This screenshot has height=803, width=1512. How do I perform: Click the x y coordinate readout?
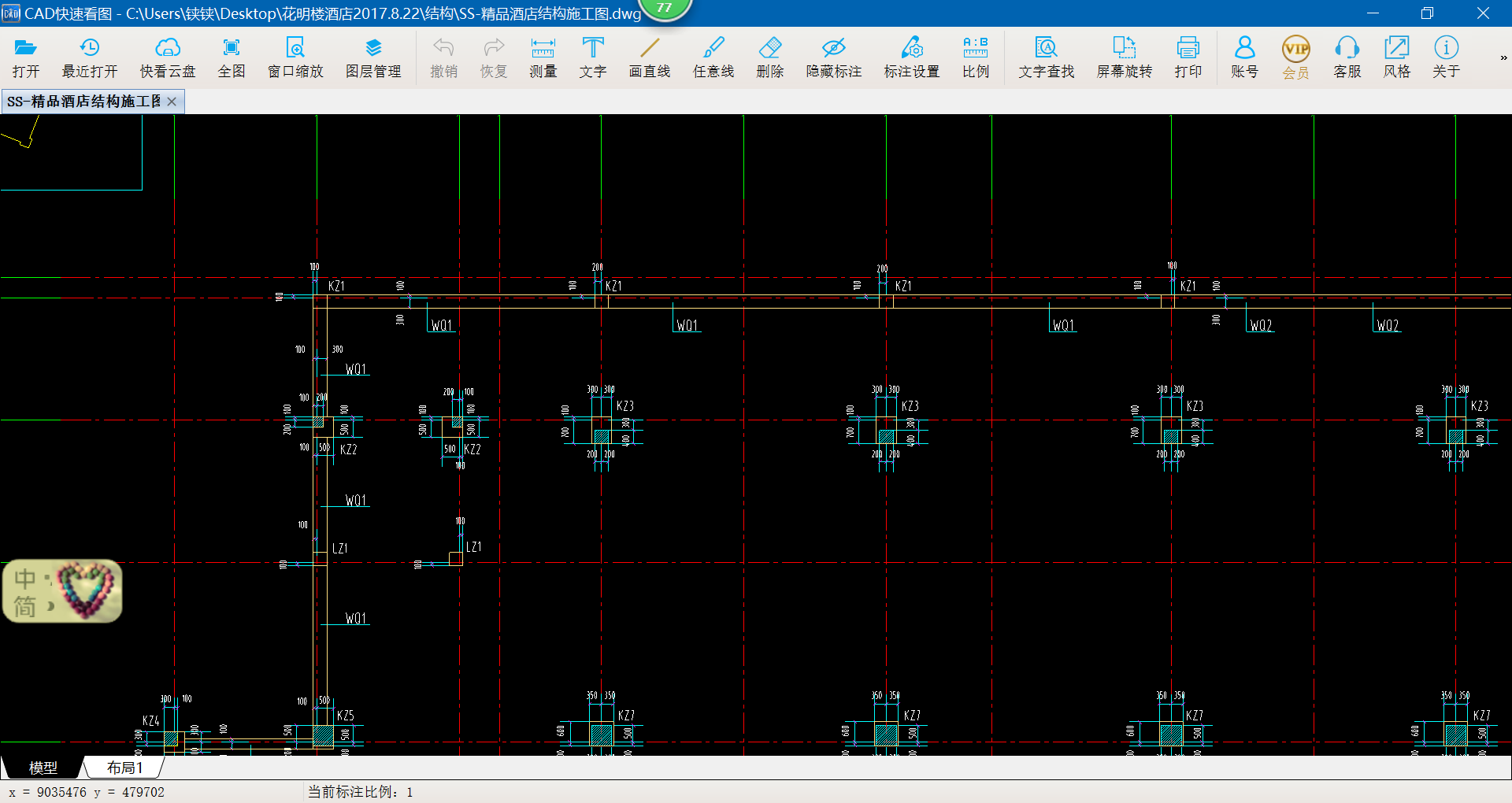[x=87, y=792]
